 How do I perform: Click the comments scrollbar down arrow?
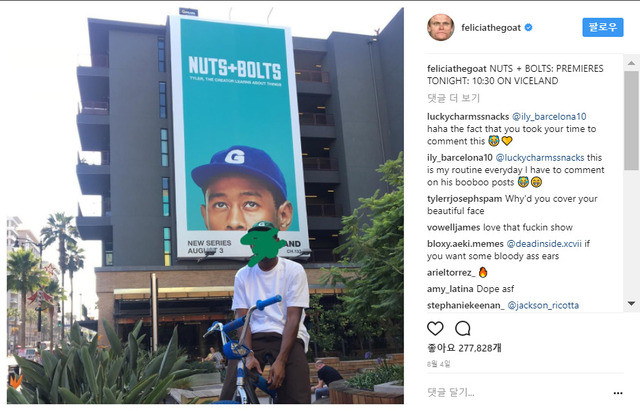[x=631, y=304]
